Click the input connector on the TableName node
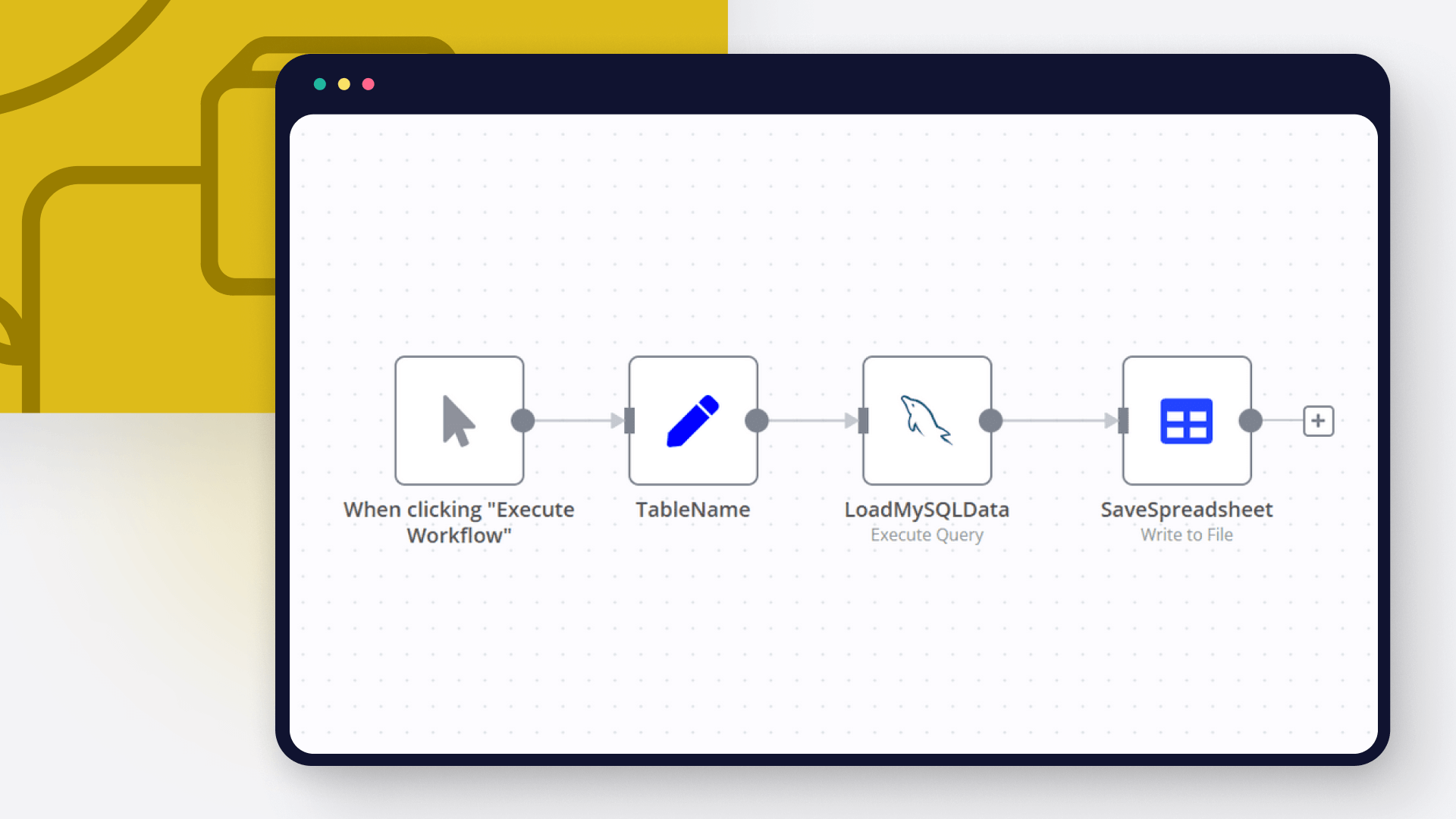 629,420
